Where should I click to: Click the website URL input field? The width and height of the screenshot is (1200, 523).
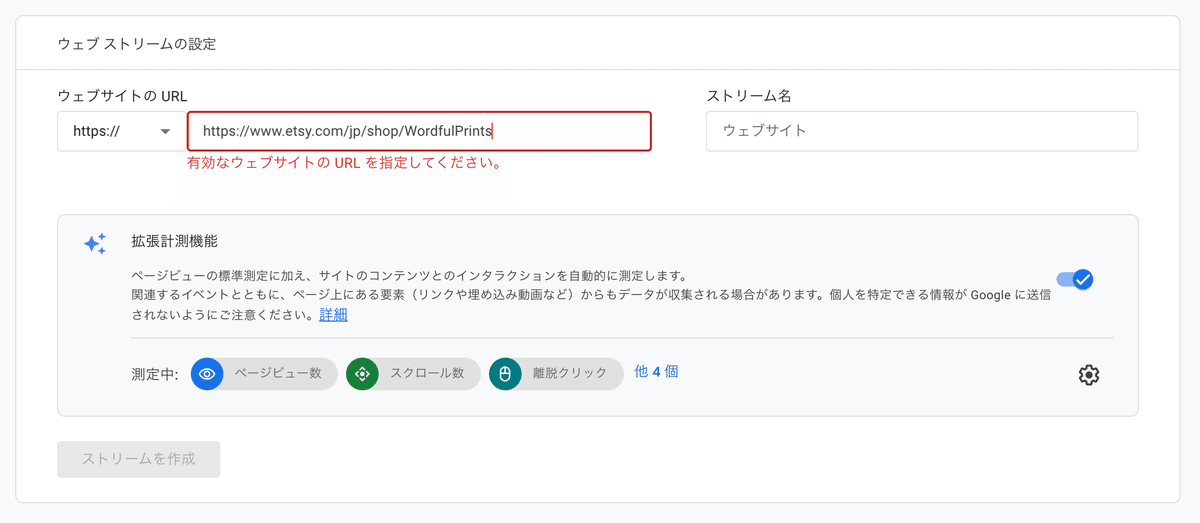click(x=419, y=131)
